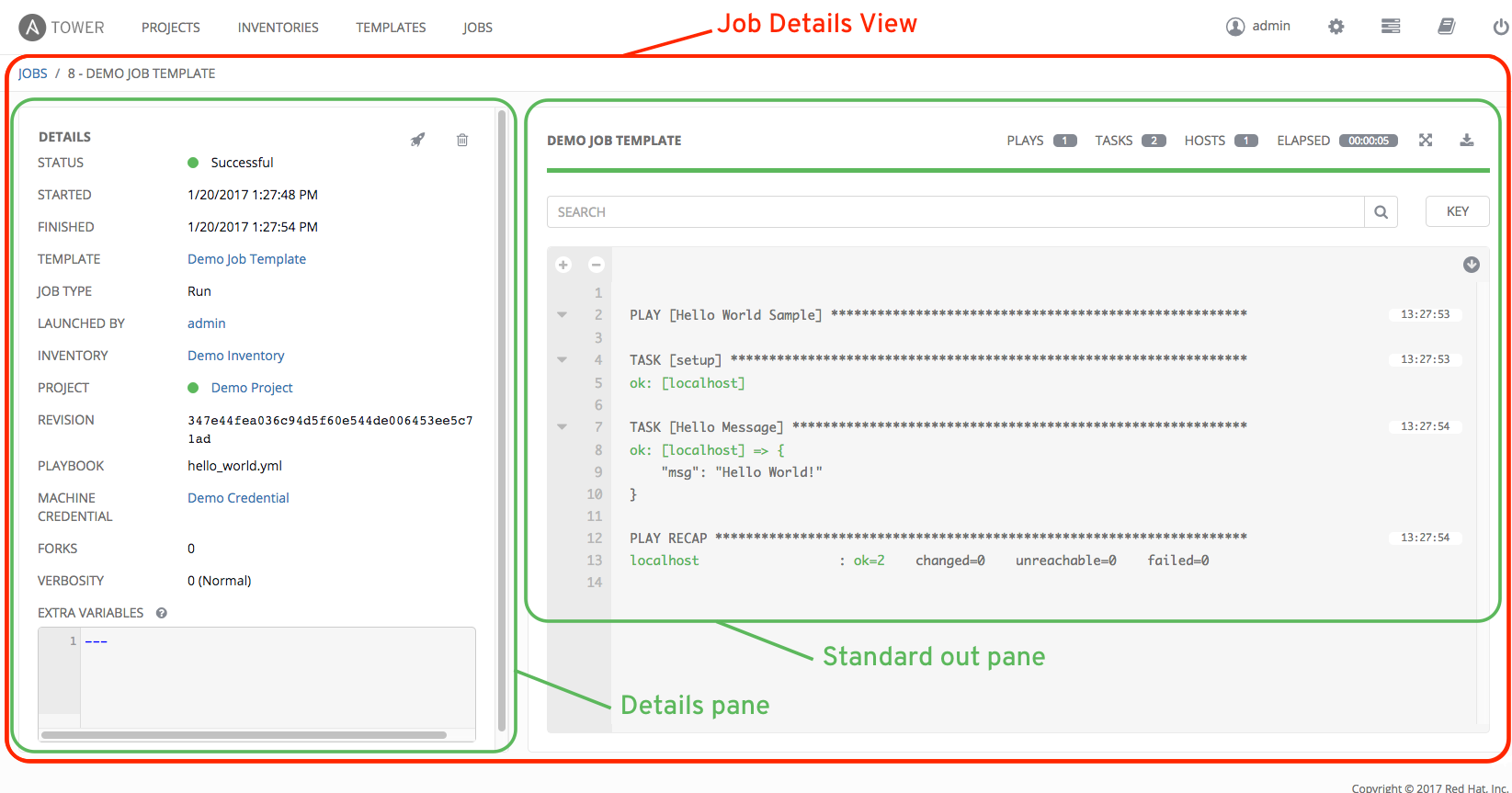
Task: Click the hello_world.yml playbook value
Action: (x=234, y=466)
